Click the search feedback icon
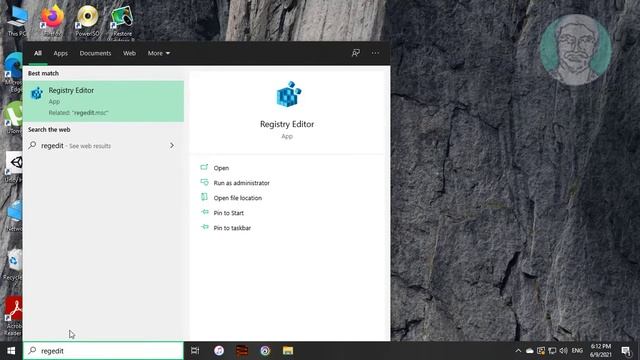Image resolution: width=640 pixels, height=360 pixels. (356, 53)
